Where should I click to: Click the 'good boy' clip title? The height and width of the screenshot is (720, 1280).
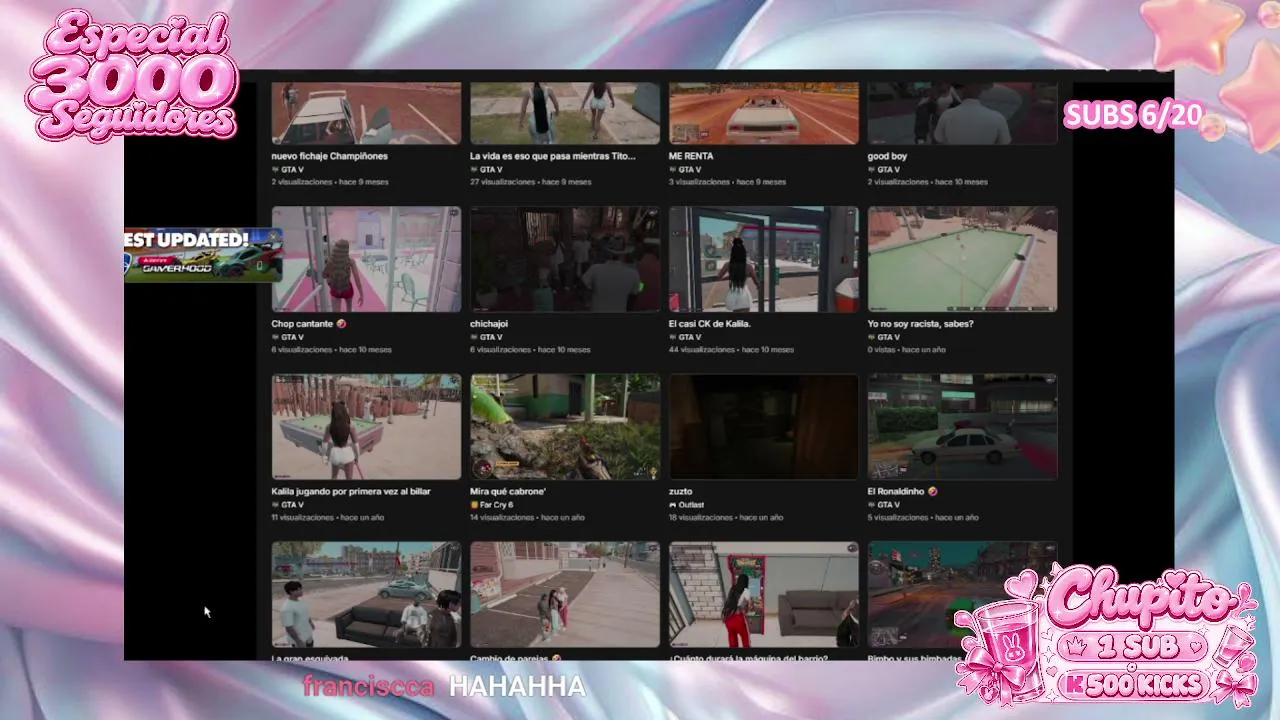pos(888,156)
